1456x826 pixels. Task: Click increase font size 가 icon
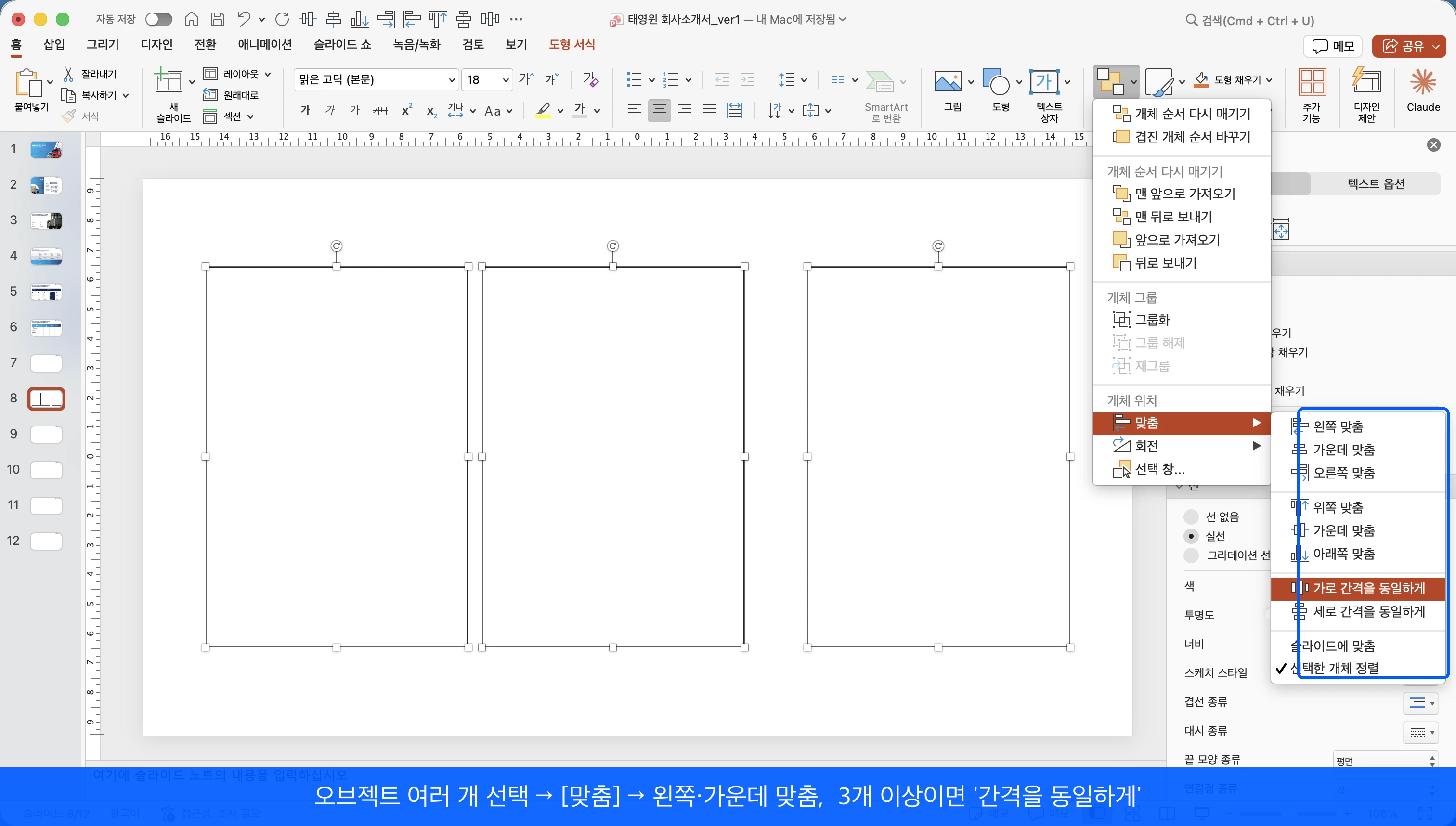[527, 79]
